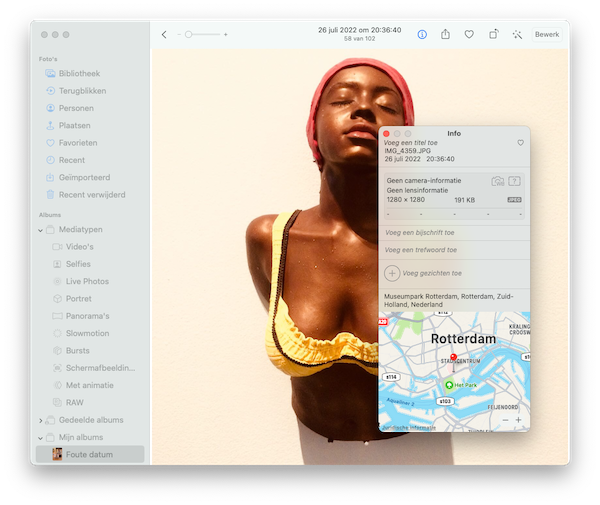
Task: Zoom in the map with plus
Action: tap(518, 420)
